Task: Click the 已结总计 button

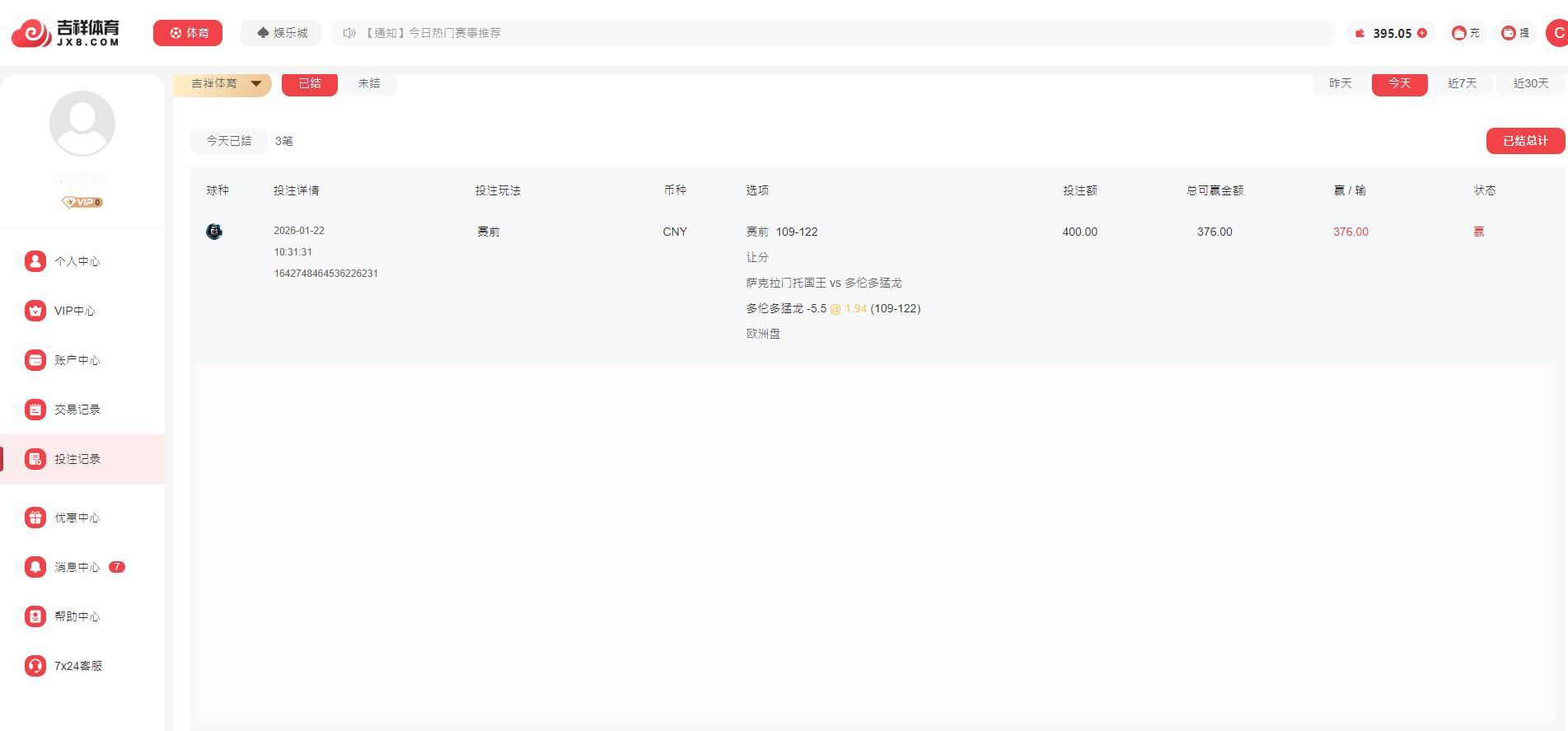Action: pyautogui.click(x=1525, y=141)
